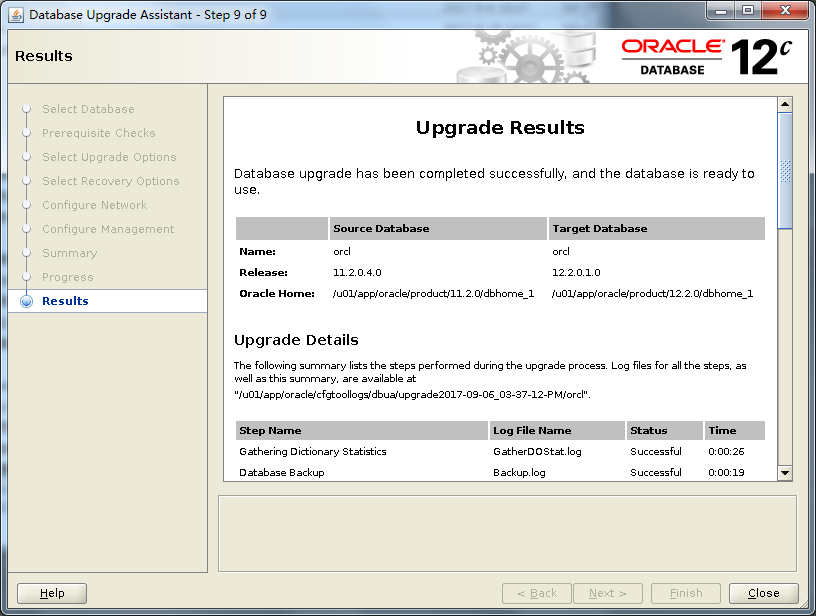This screenshot has width=816, height=616.
Task: Click the scroll-down arrow on the results pane
Action: [783, 471]
